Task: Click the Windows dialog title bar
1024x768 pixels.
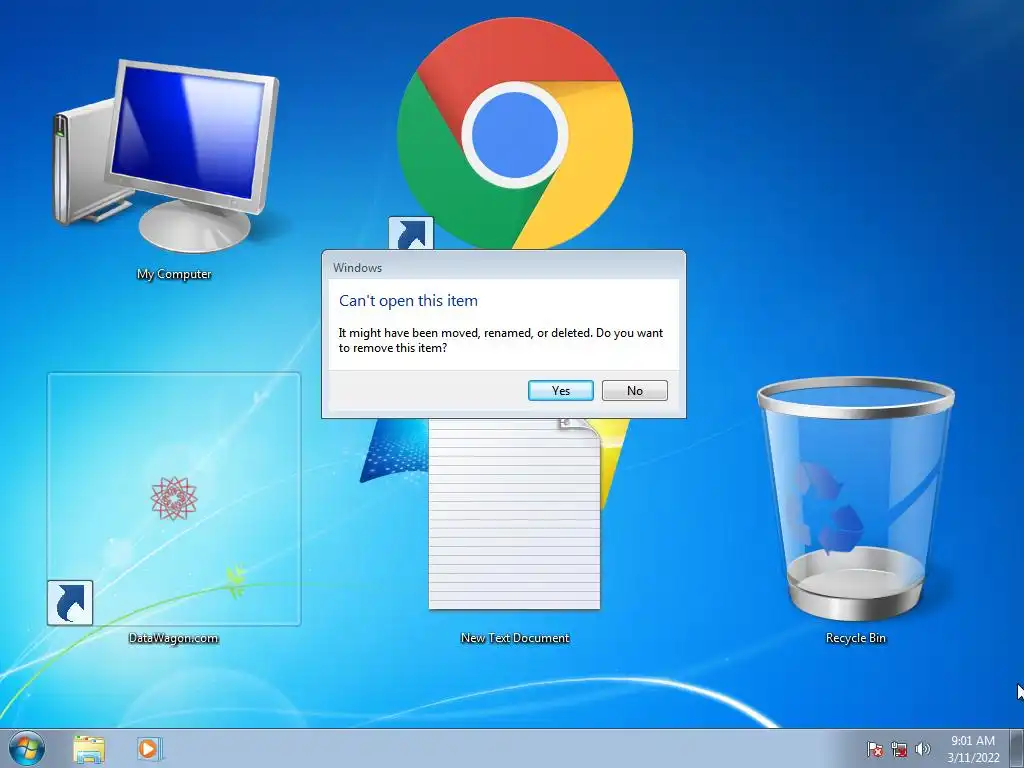Action: tap(504, 267)
